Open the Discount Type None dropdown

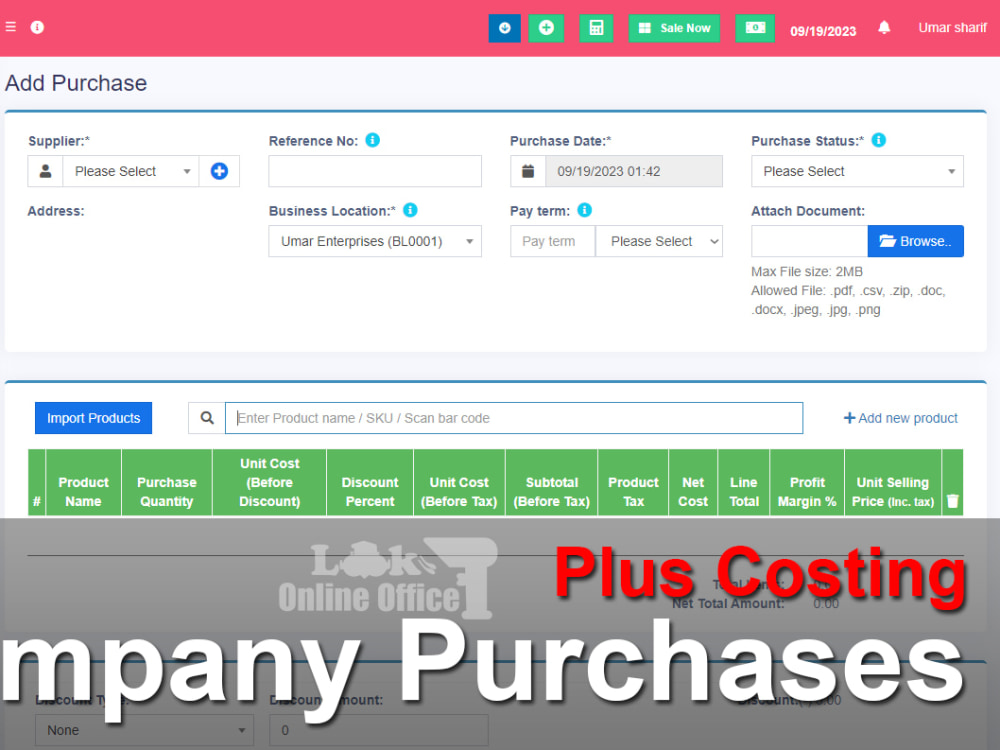point(144,730)
